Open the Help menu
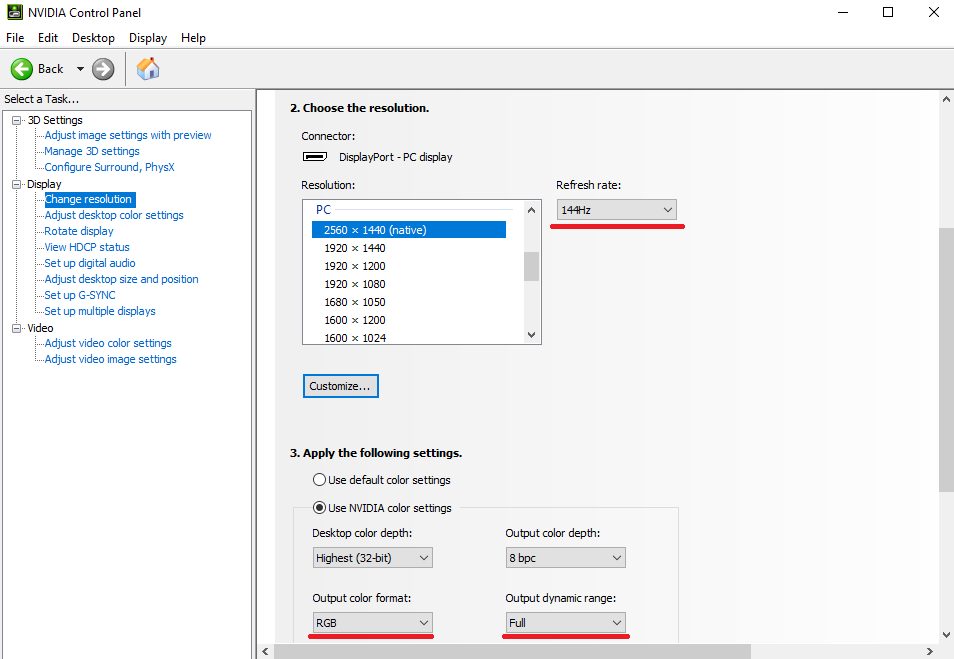The image size is (954, 659). [193, 38]
